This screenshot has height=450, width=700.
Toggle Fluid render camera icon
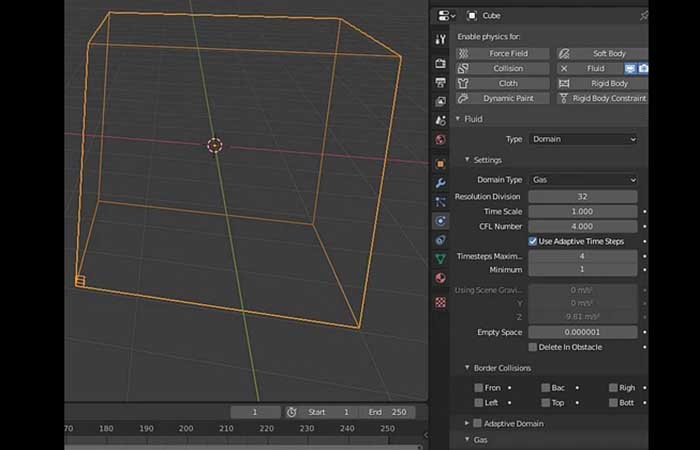[x=643, y=68]
